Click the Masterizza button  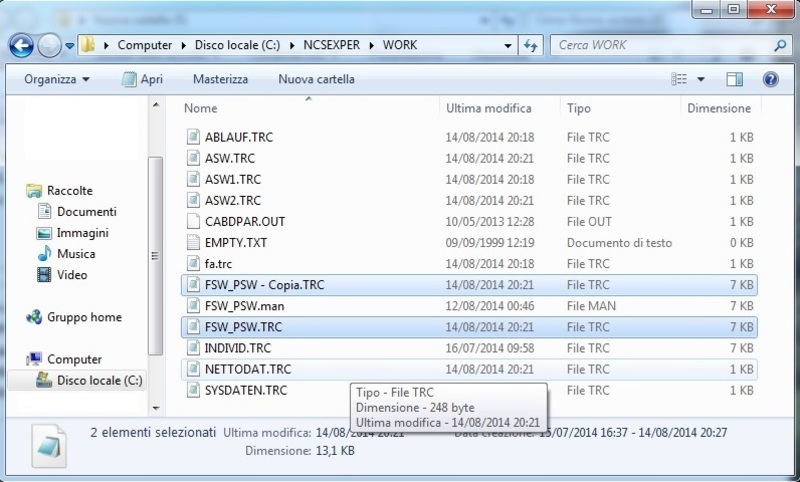(x=220, y=79)
